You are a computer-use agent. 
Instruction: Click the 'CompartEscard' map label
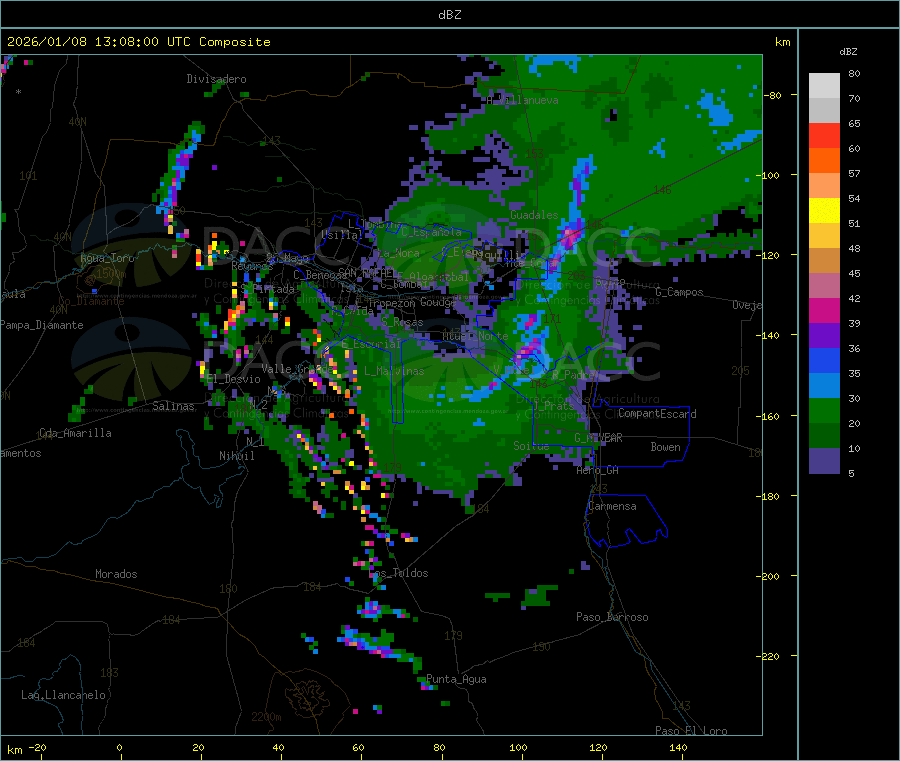(657, 414)
